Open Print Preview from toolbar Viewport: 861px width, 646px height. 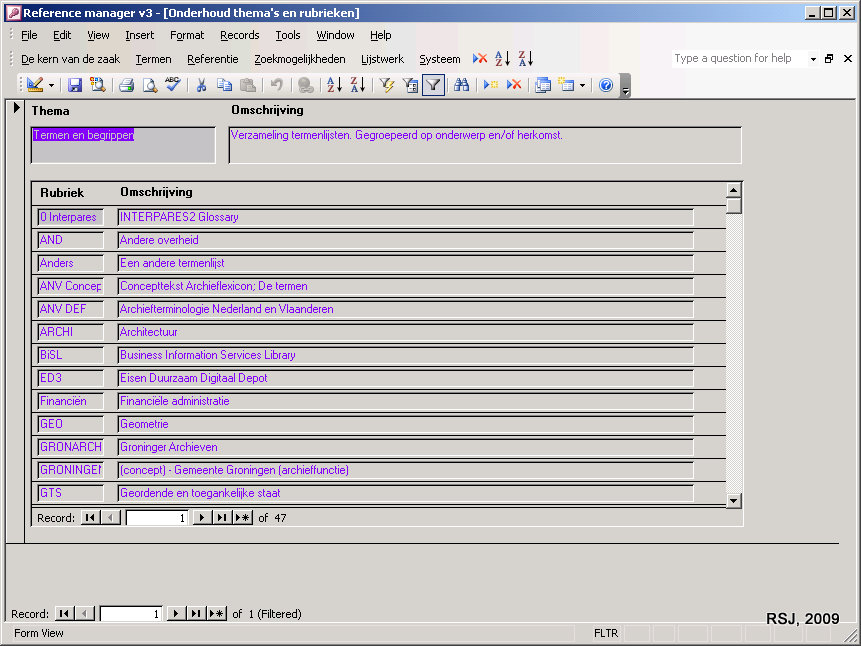[149, 85]
